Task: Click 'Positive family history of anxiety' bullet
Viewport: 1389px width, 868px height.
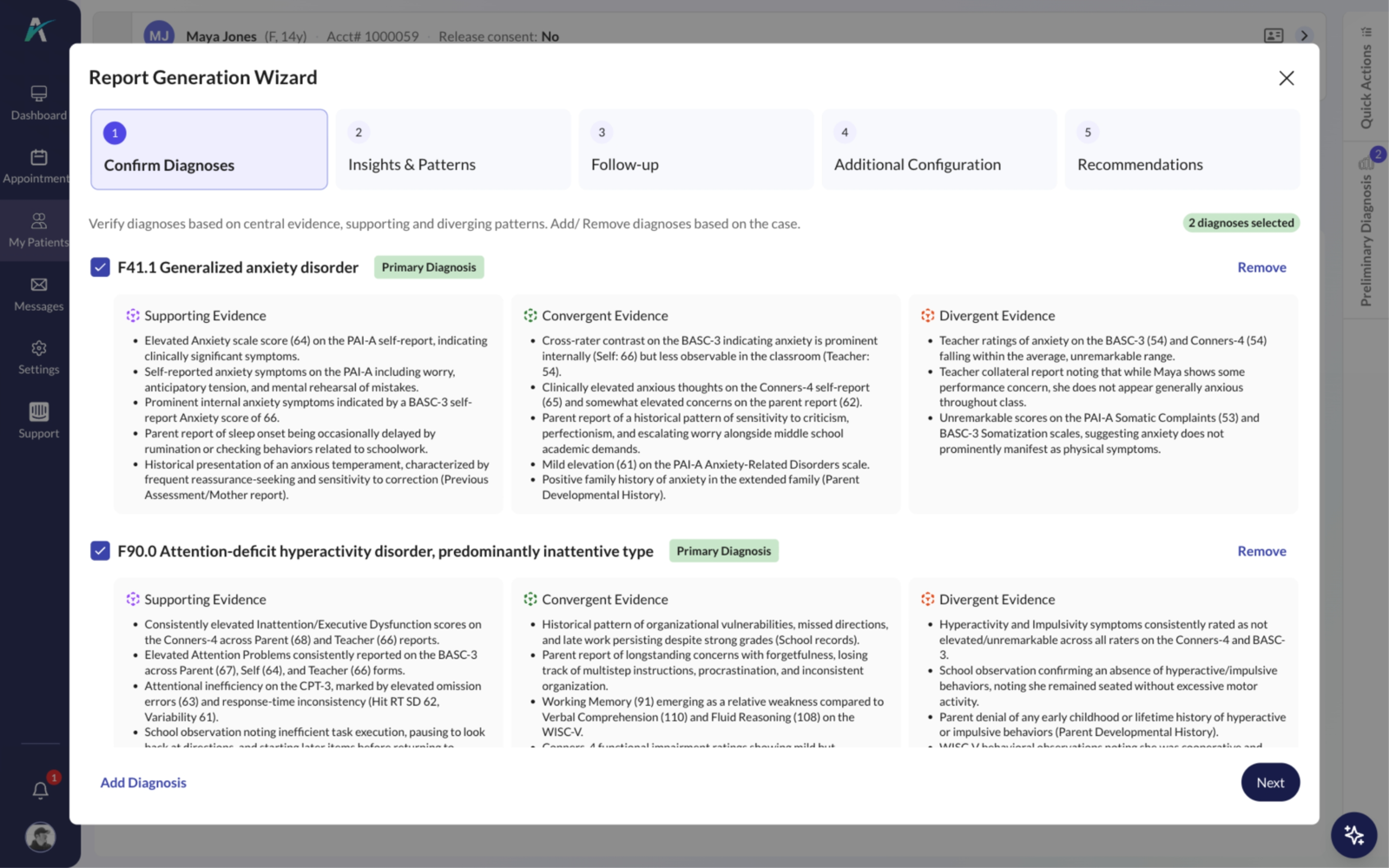Action: pyautogui.click(x=701, y=487)
